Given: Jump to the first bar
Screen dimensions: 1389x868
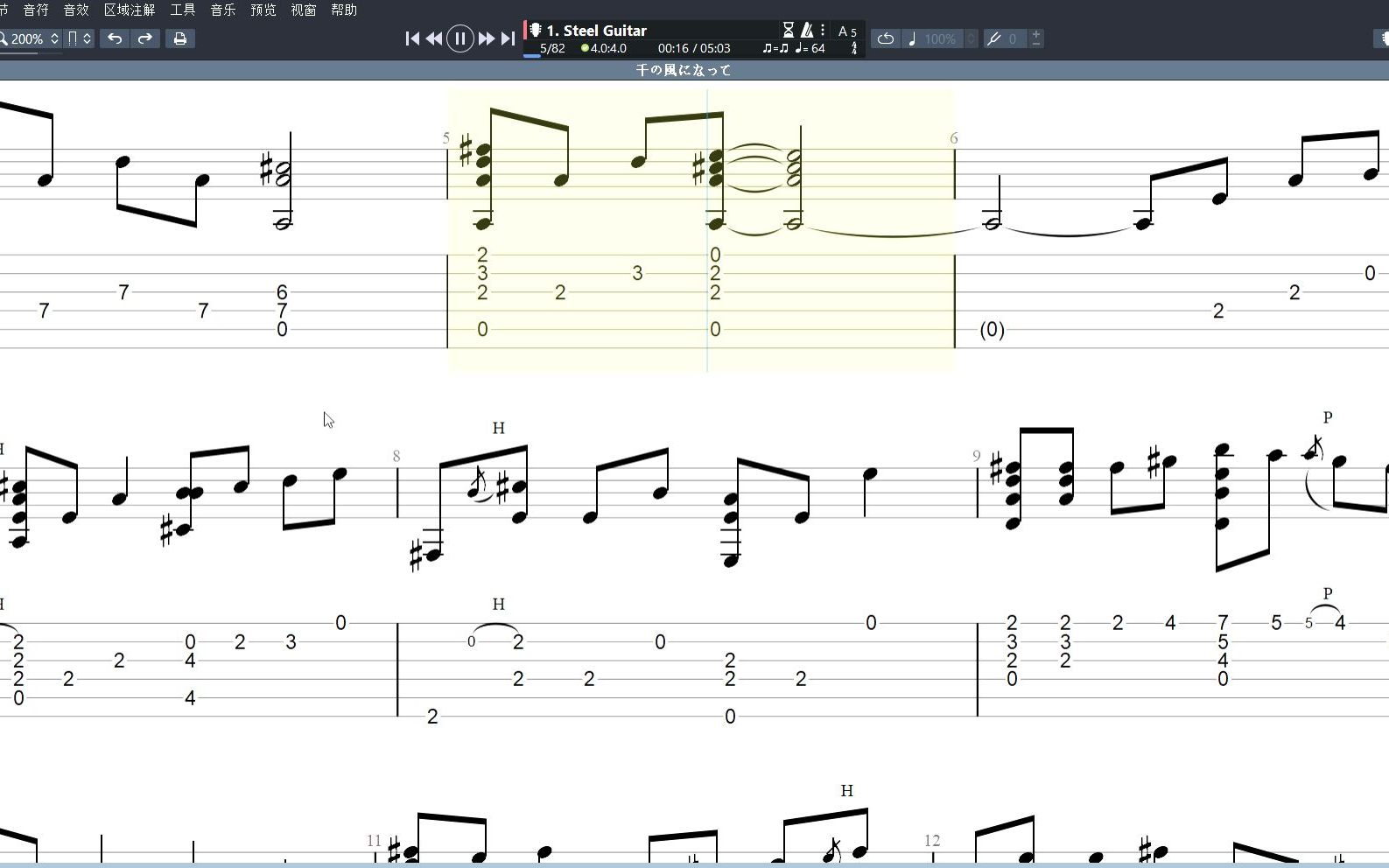Looking at the screenshot, I should click(412, 38).
